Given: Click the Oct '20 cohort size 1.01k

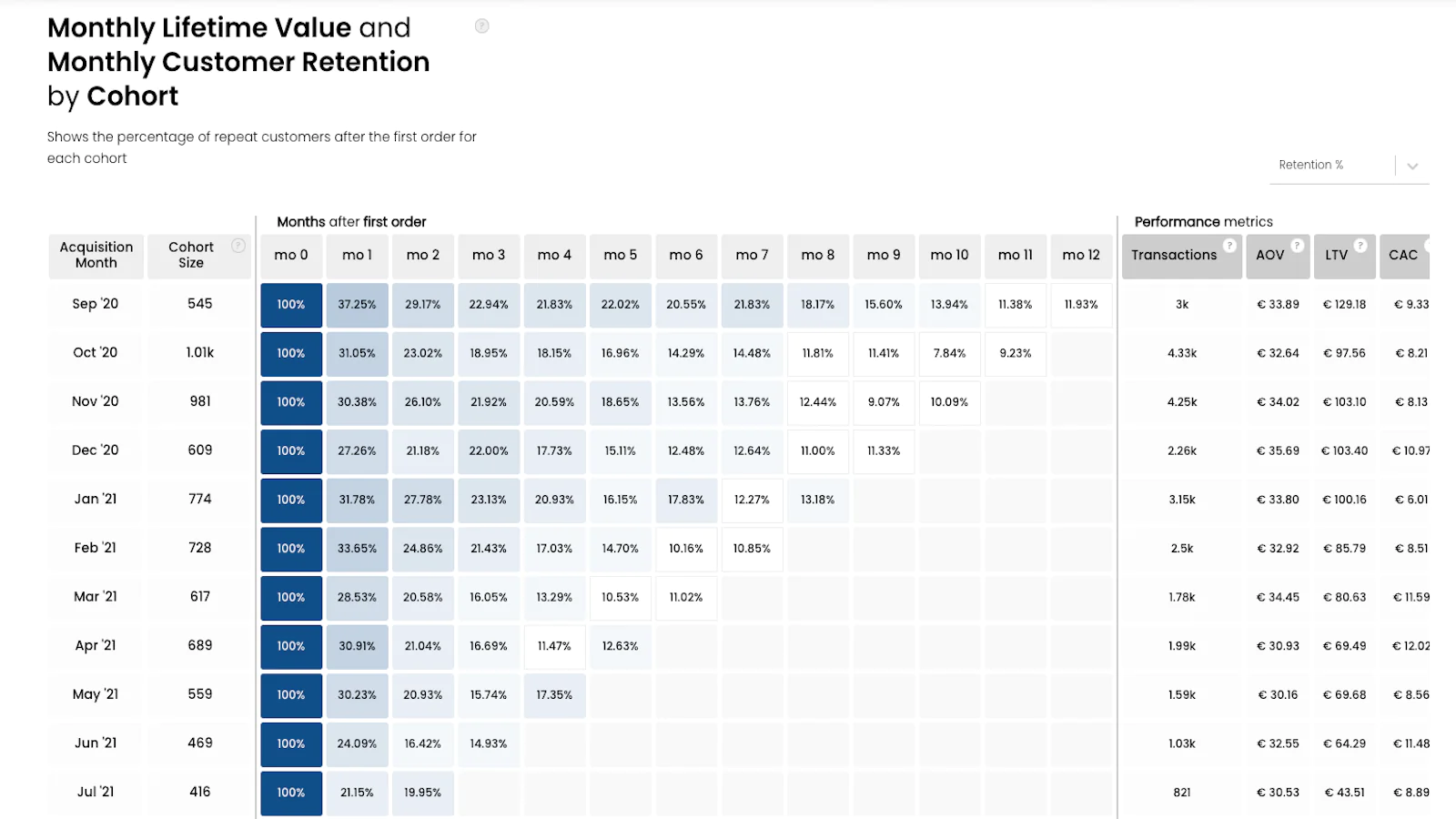Looking at the screenshot, I should (200, 353).
